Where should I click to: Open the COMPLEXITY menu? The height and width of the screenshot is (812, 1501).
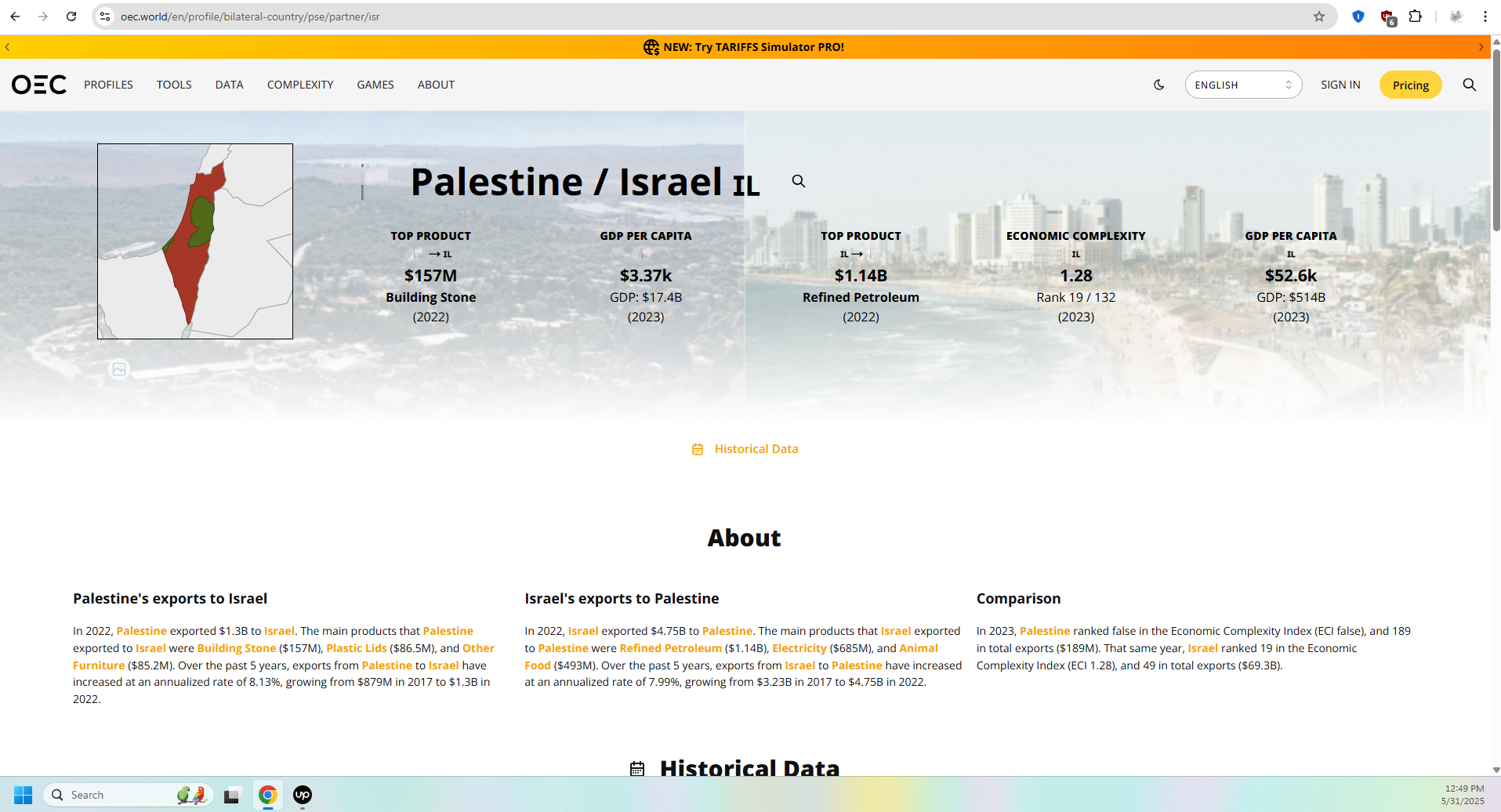tap(300, 85)
